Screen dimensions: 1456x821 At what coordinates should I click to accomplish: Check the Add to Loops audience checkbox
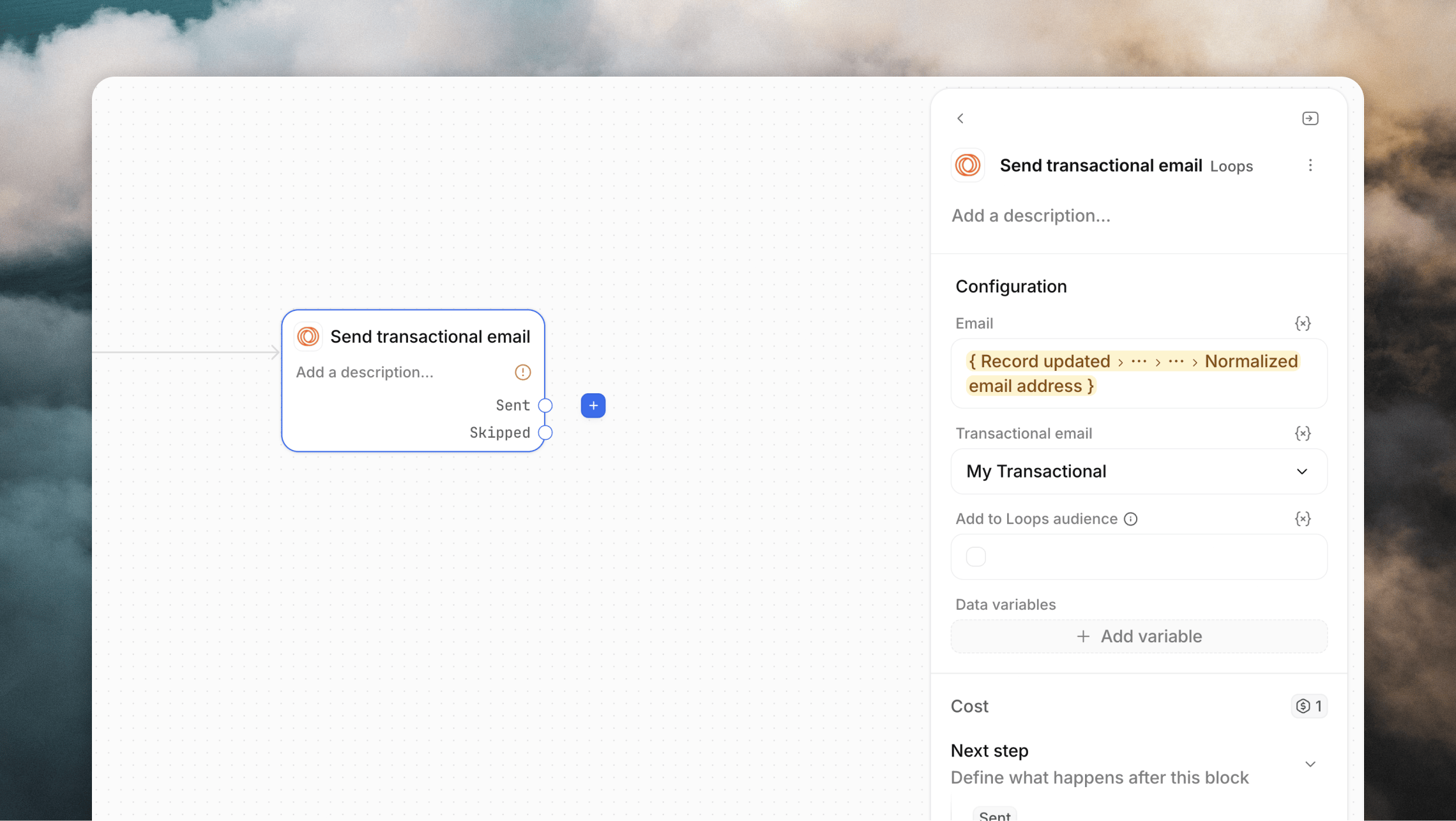976,557
